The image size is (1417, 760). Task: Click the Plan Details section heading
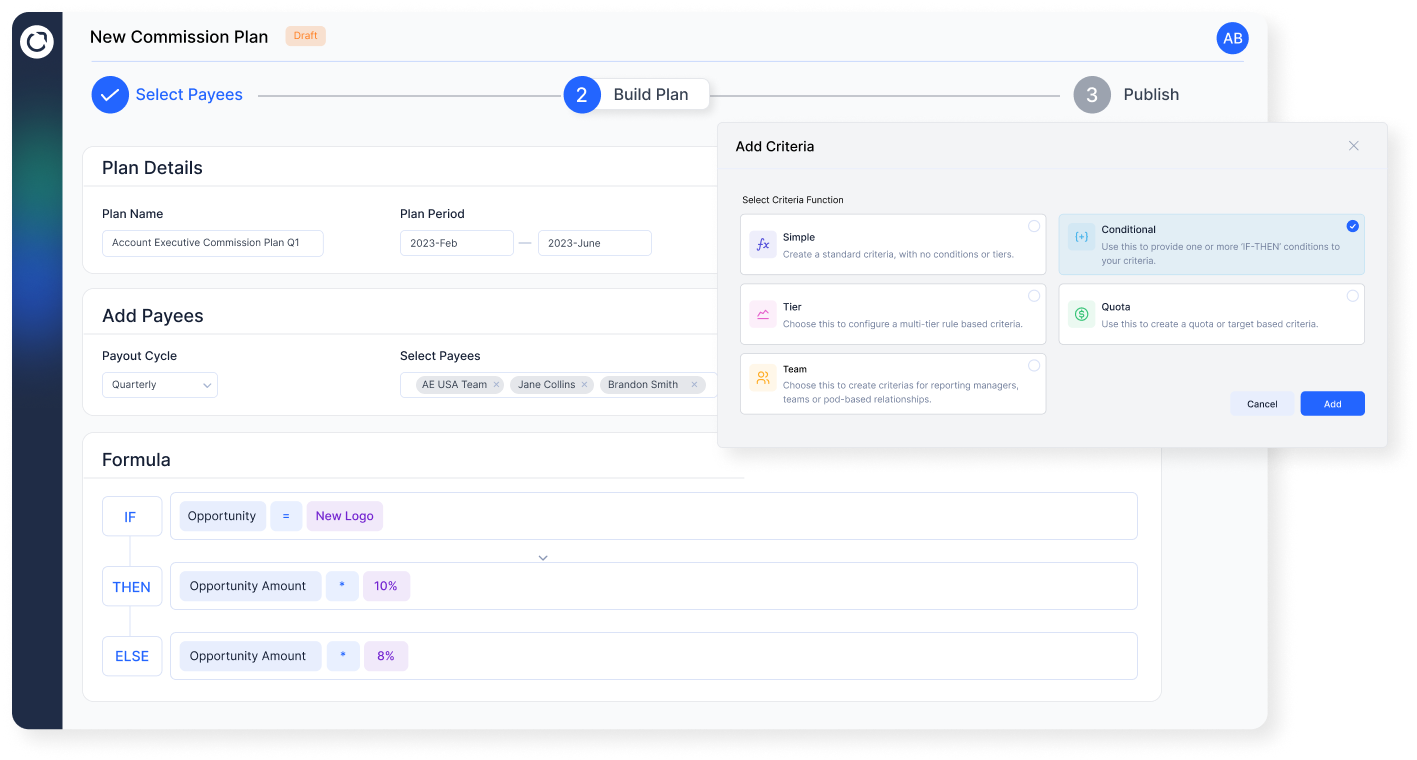(152, 168)
